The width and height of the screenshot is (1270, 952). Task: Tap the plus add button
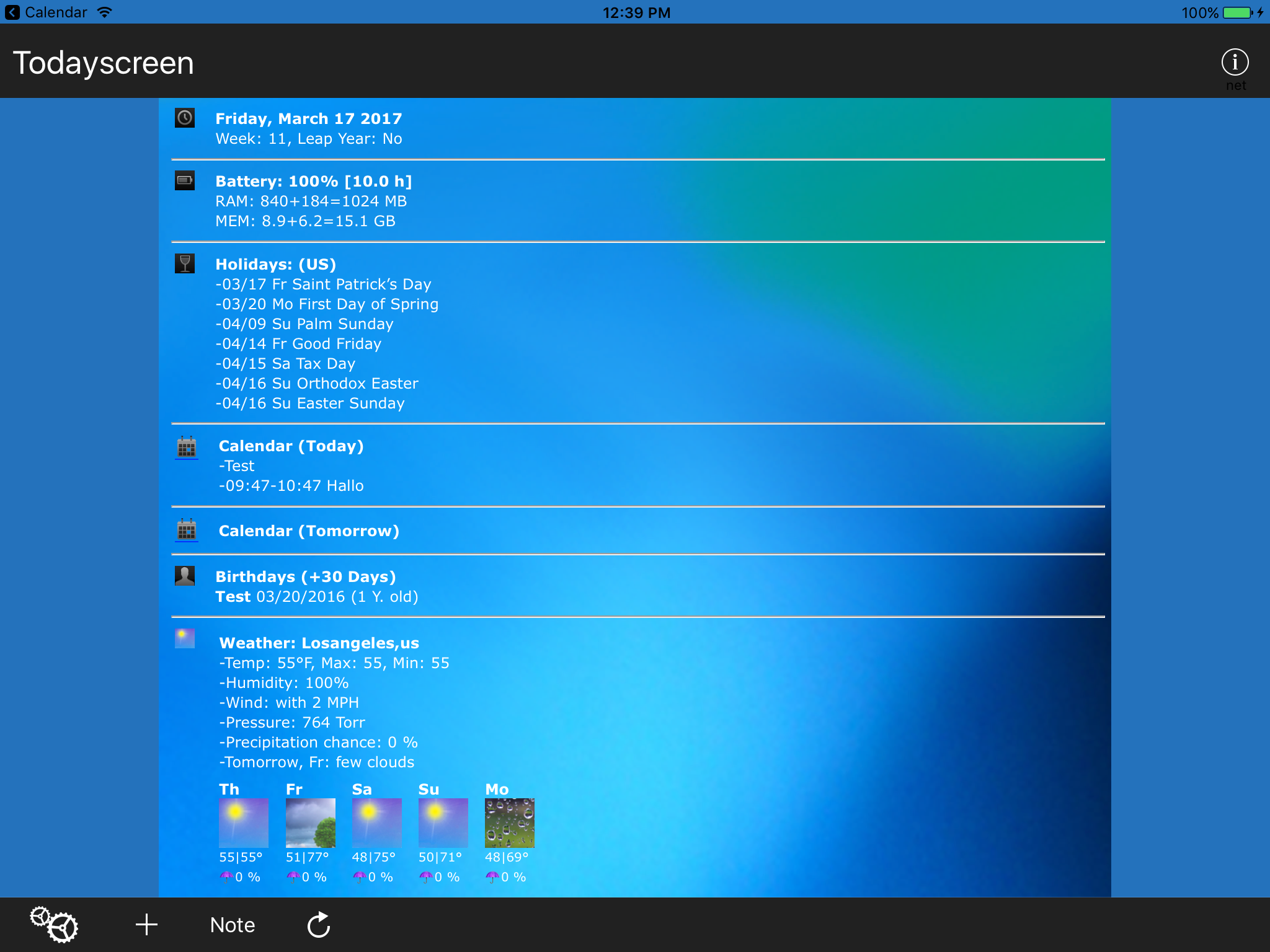[x=146, y=925]
